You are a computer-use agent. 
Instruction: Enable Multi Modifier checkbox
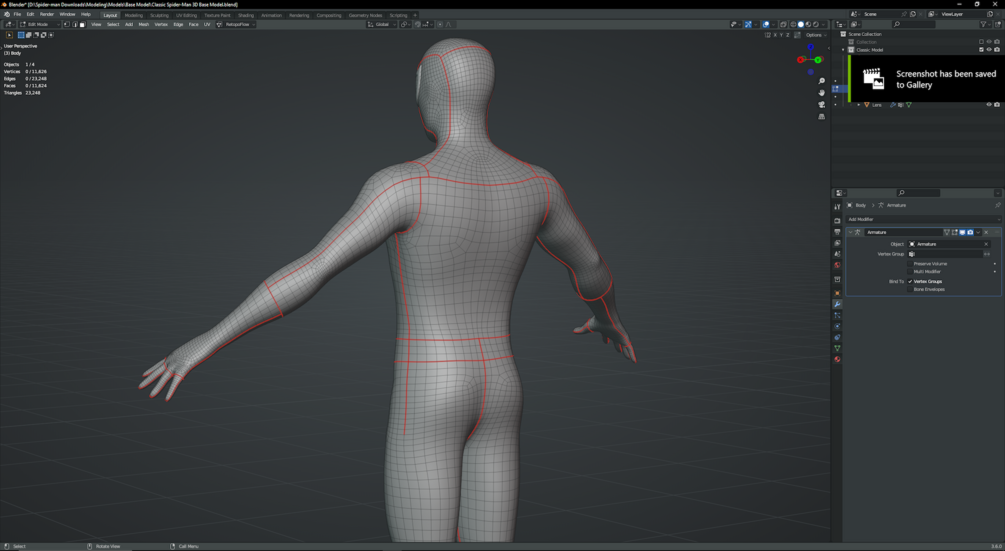[x=910, y=272]
